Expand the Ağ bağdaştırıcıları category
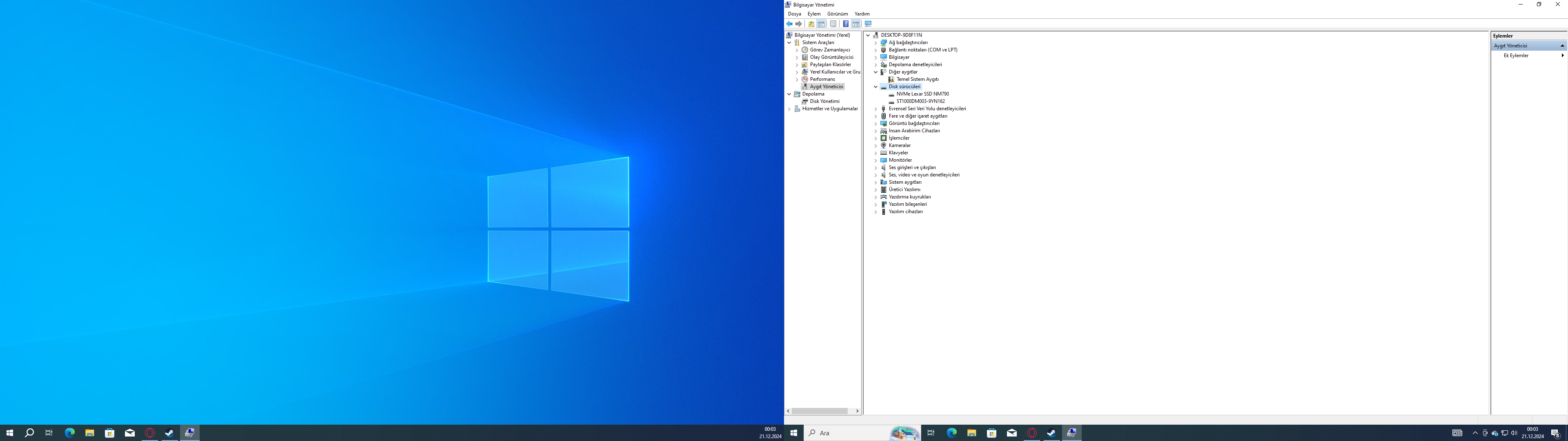1568x441 pixels. point(876,42)
